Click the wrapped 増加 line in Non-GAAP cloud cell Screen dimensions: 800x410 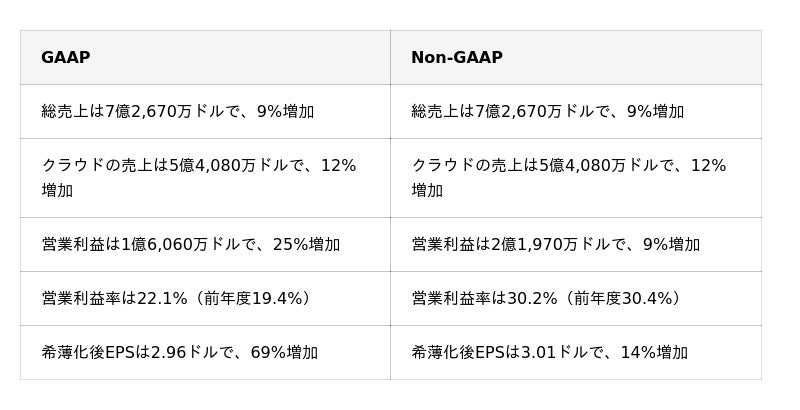tap(427, 190)
